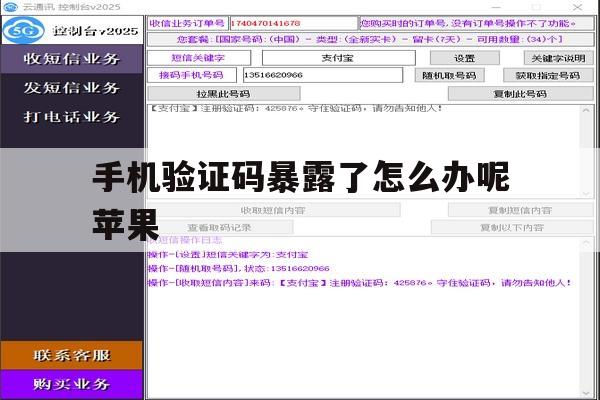Click the 接码手机号码 number field
Viewport: 600px width, 400px height.
click(x=323, y=75)
